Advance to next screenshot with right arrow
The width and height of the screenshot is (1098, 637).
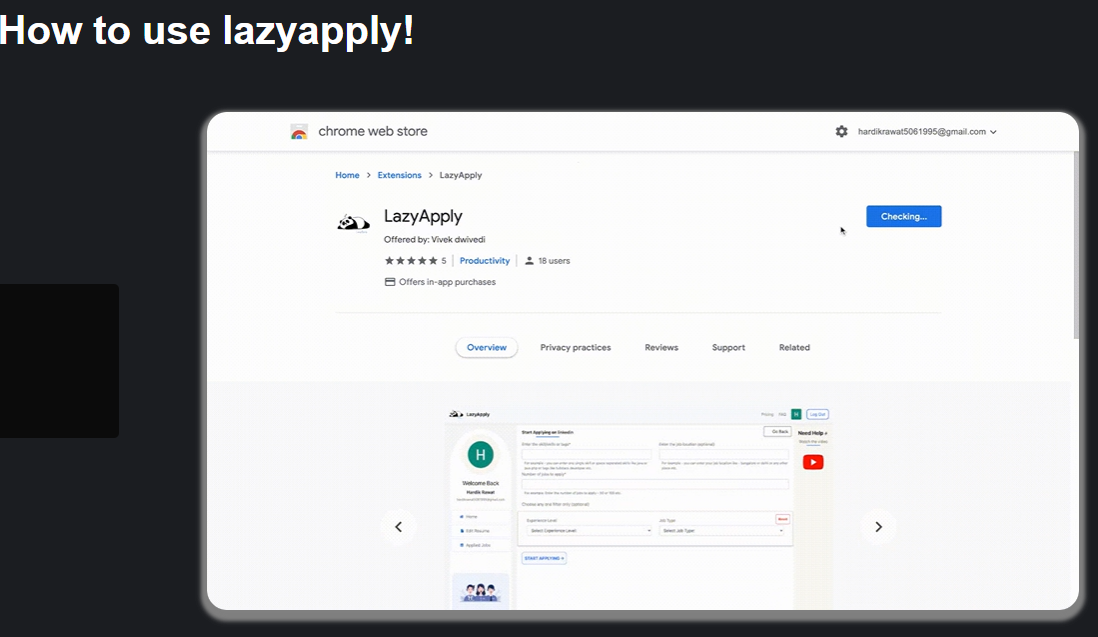point(878,527)
